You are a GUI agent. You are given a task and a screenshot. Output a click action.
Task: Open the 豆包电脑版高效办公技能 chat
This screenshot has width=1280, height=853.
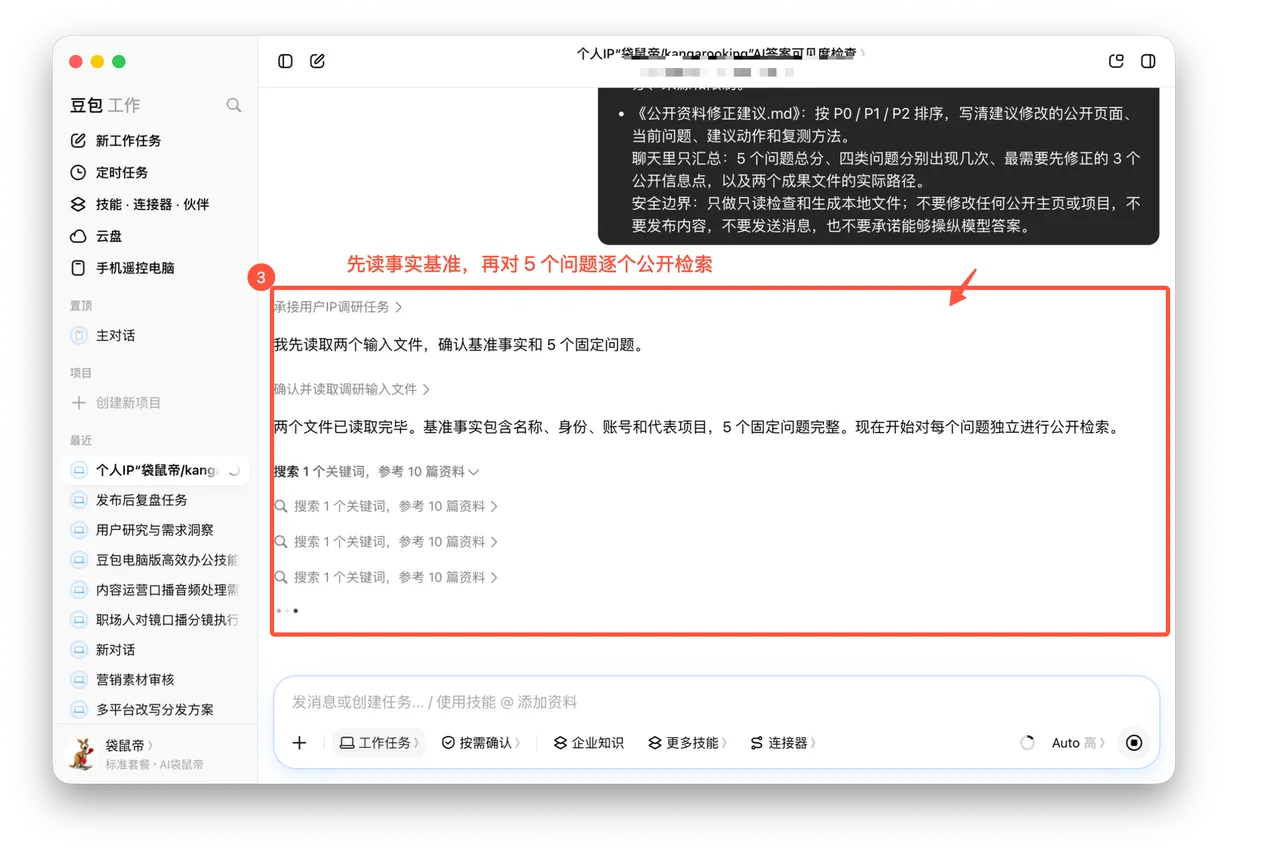point(155,560)
